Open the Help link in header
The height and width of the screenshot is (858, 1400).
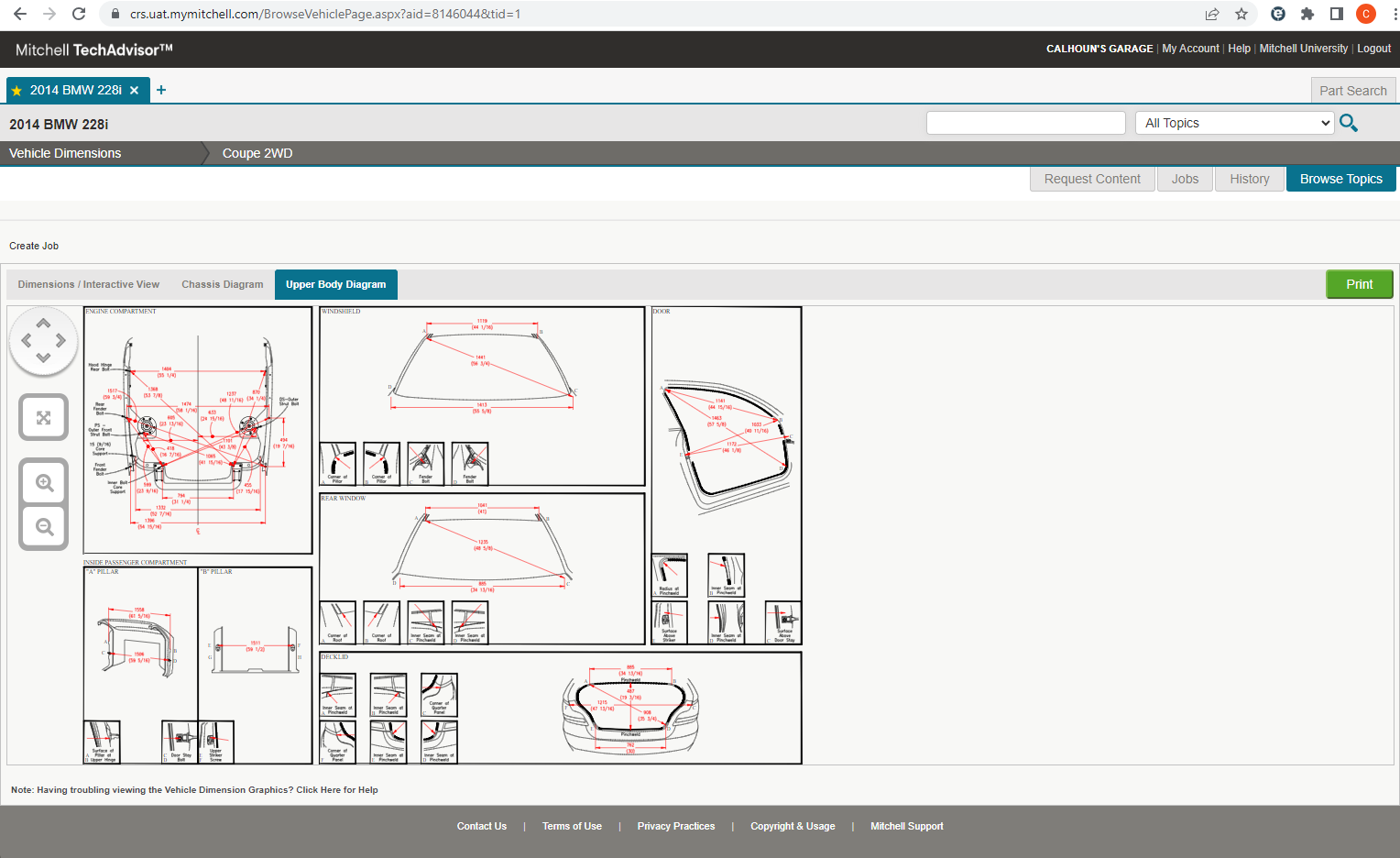coord(1239,49)
